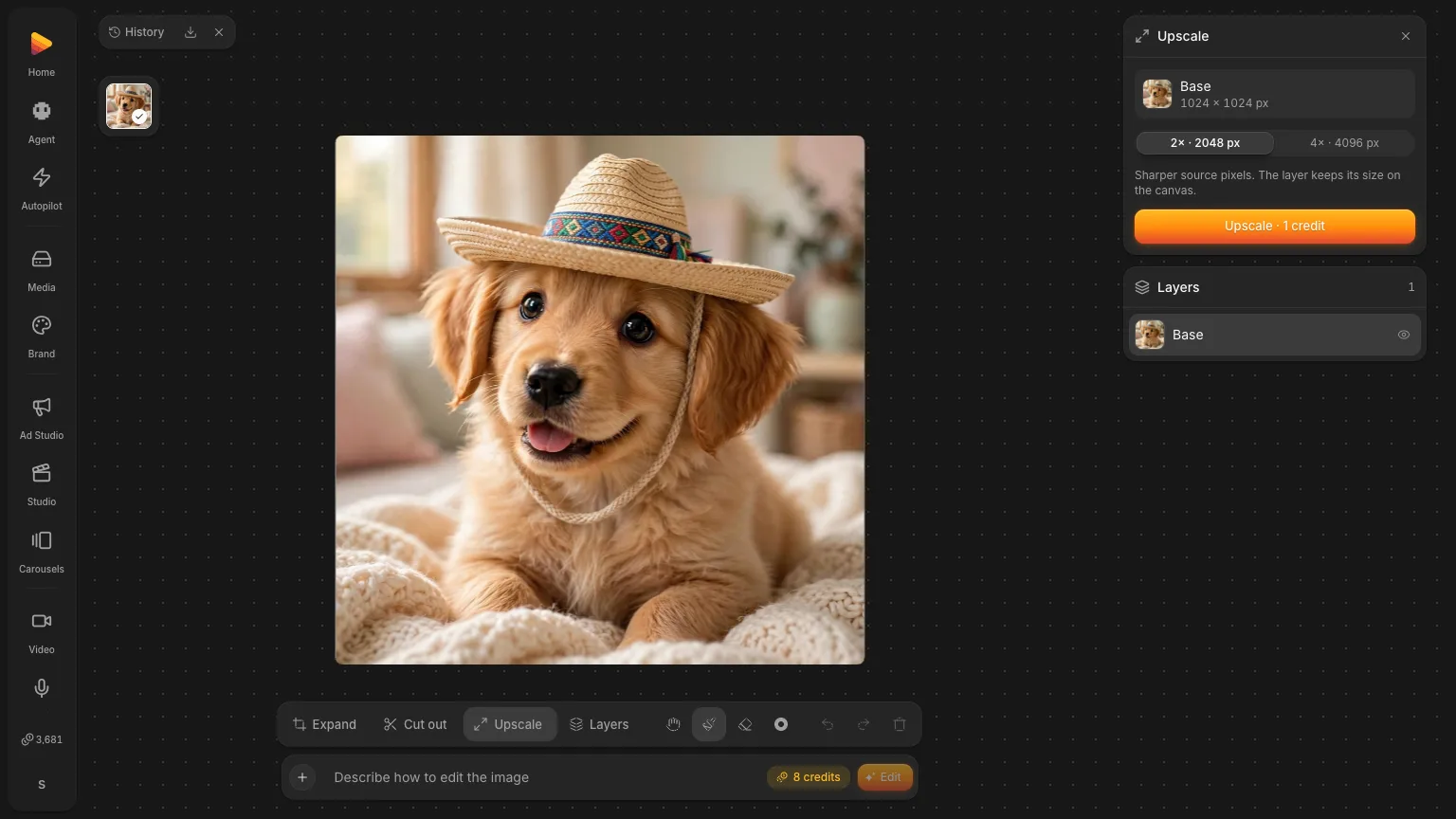This screenshot has width=1456, height=819.
Task: Download image from the History bar
Action: pos(191,32)
